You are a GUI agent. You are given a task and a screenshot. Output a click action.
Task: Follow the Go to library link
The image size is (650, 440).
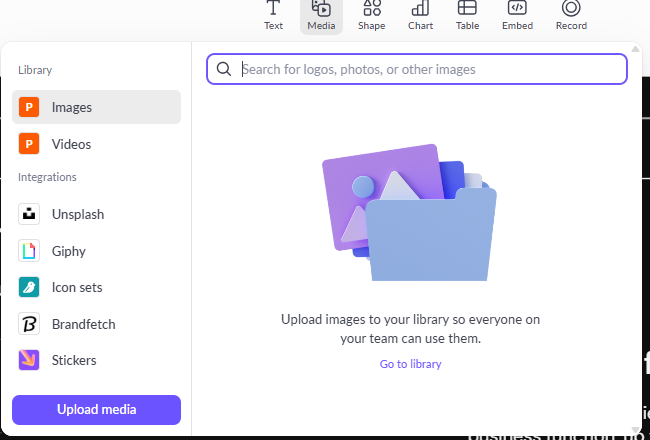point(410,364)
